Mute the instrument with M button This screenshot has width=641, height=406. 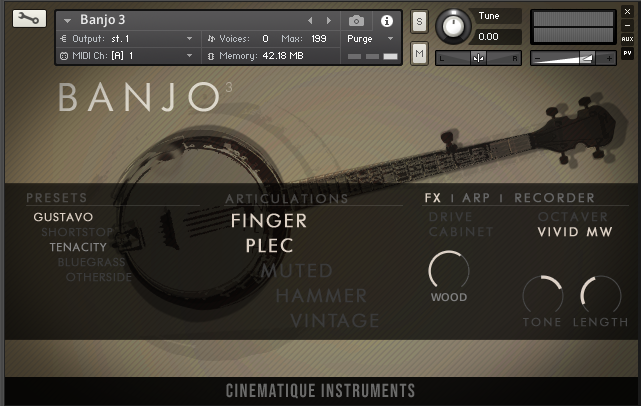[x=419, y=53]
